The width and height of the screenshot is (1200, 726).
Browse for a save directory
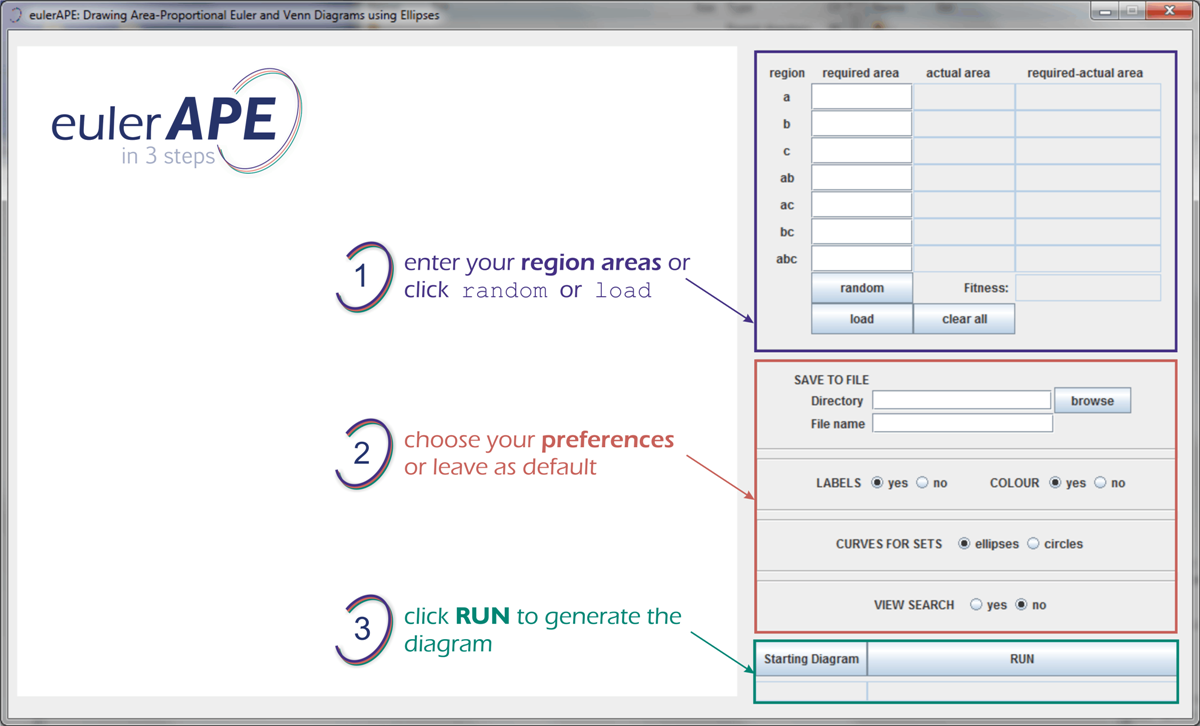[1092, 401]
